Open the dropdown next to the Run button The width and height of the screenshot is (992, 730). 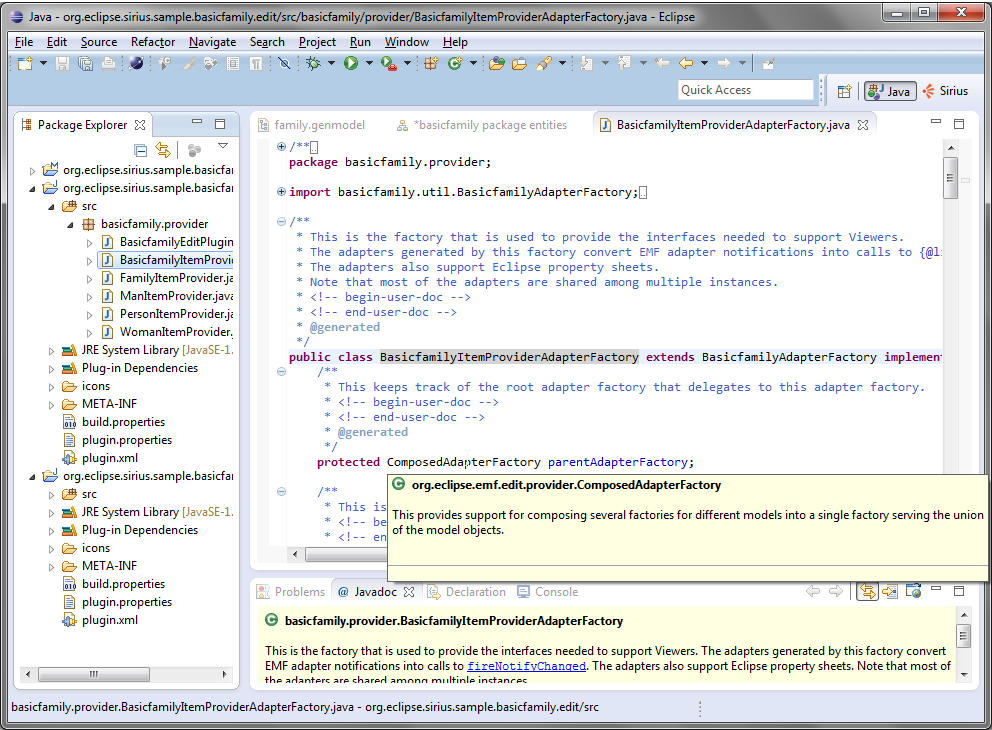click(370, 63)
